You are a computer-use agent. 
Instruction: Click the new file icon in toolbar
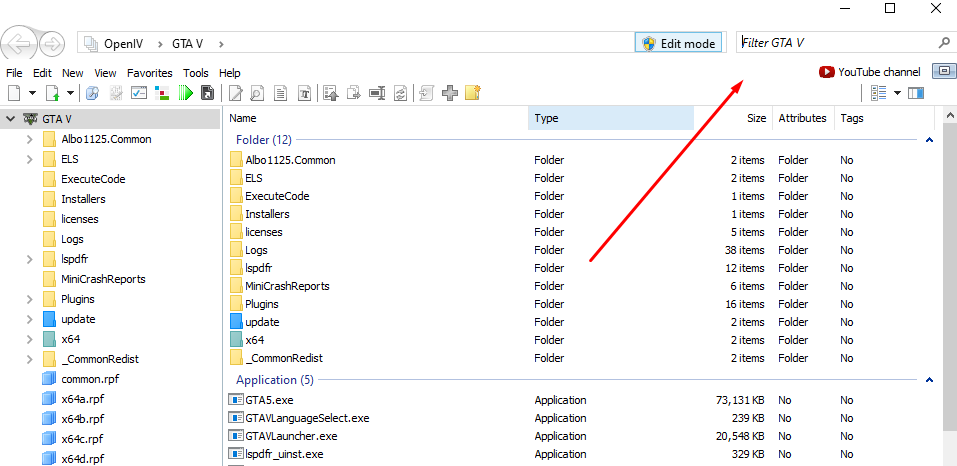pos(14,93)
